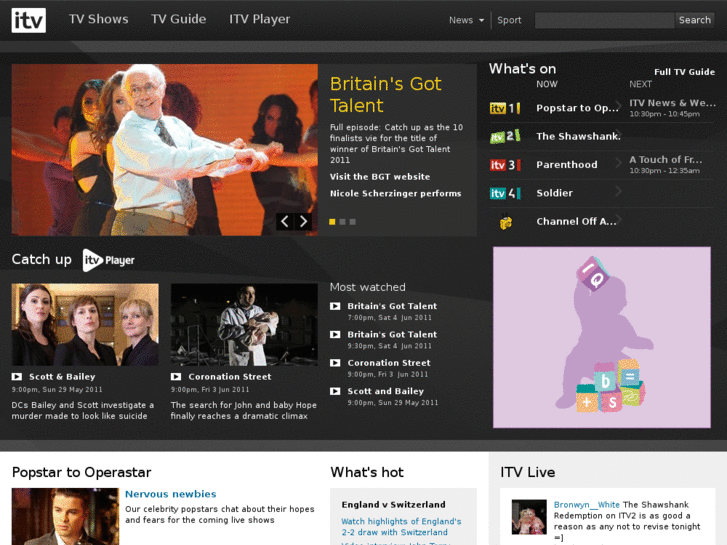Expand the Soldier row arrow
Screen dimensions: 727x545
(618, 191)
